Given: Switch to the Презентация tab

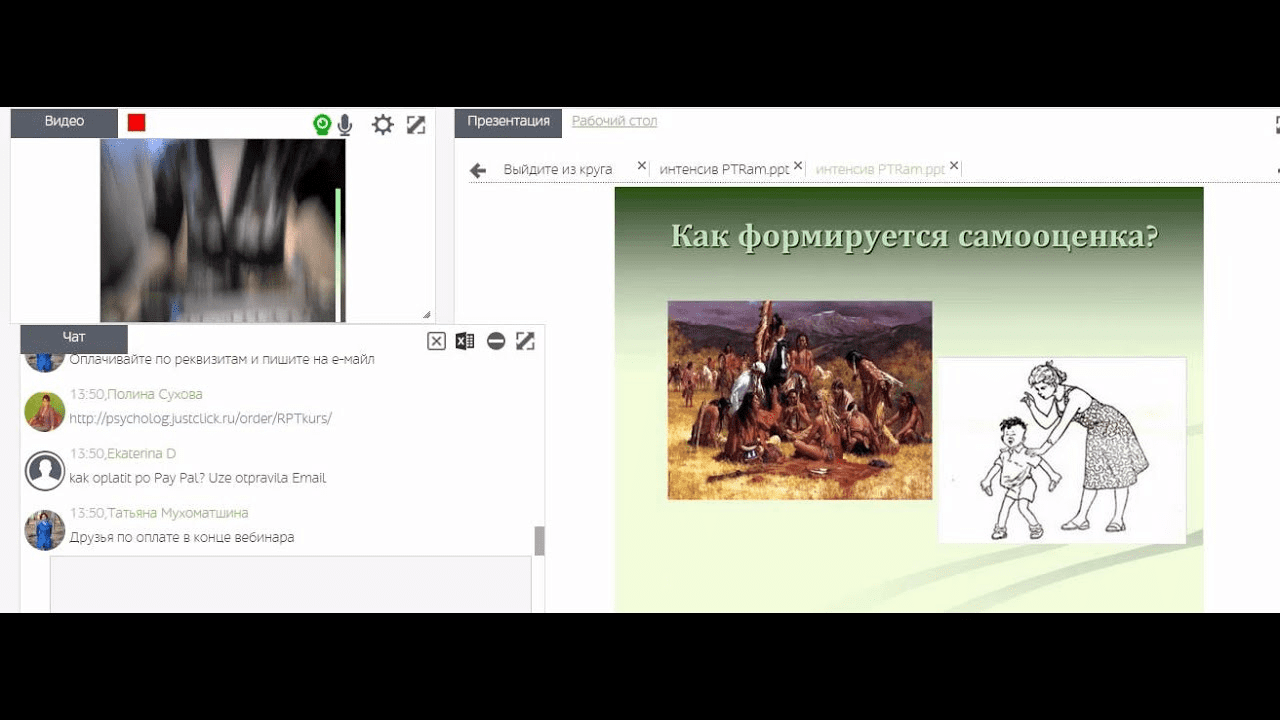Looking at the screenshot, I should pyautogui.click(x=508, y=122).
